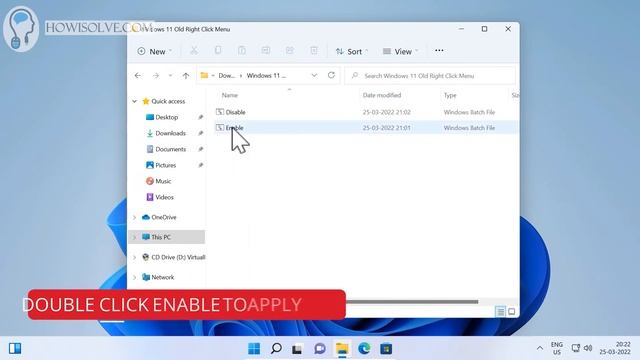Open Microsoft Store on taskbar
The width and height of the screenshot is (640, 360).
click(386, 349)
